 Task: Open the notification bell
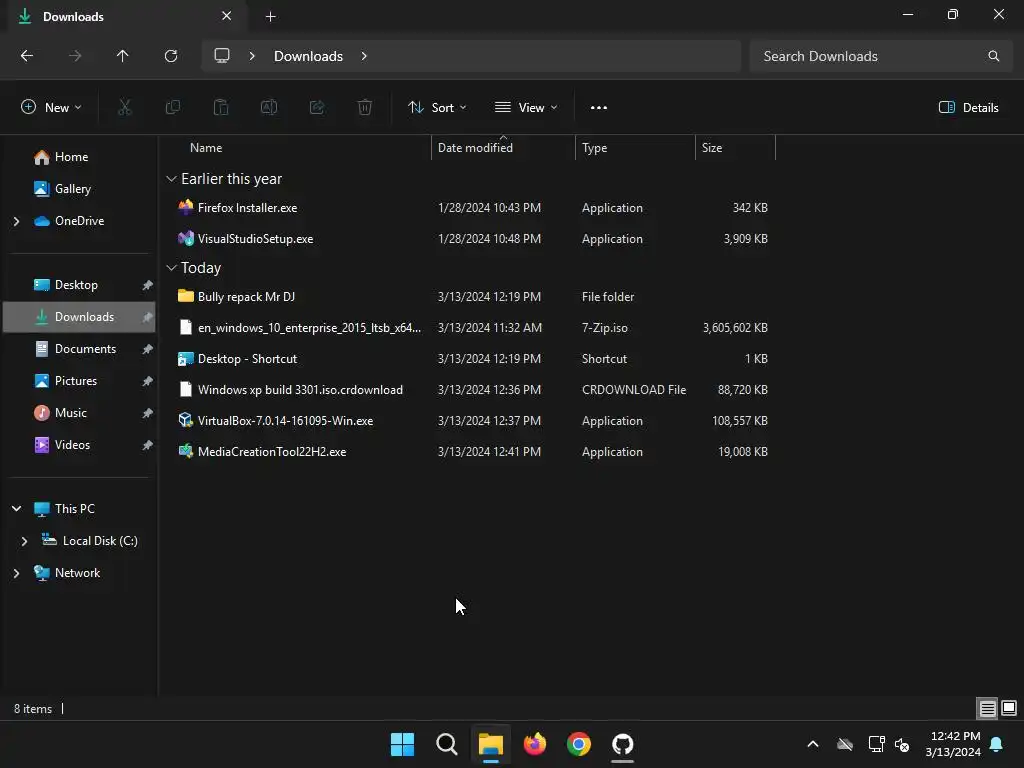tap(997, 744)
